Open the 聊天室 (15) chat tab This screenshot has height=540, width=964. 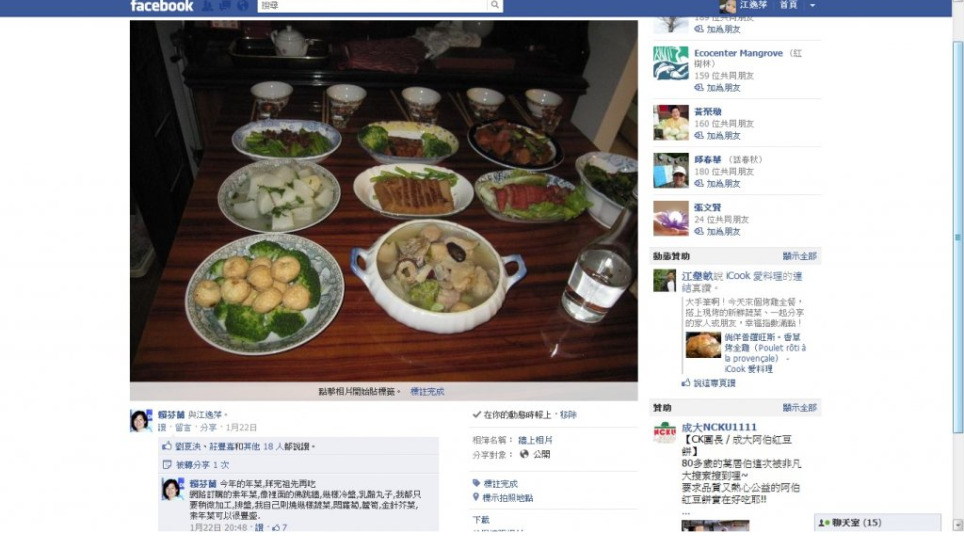877,523
